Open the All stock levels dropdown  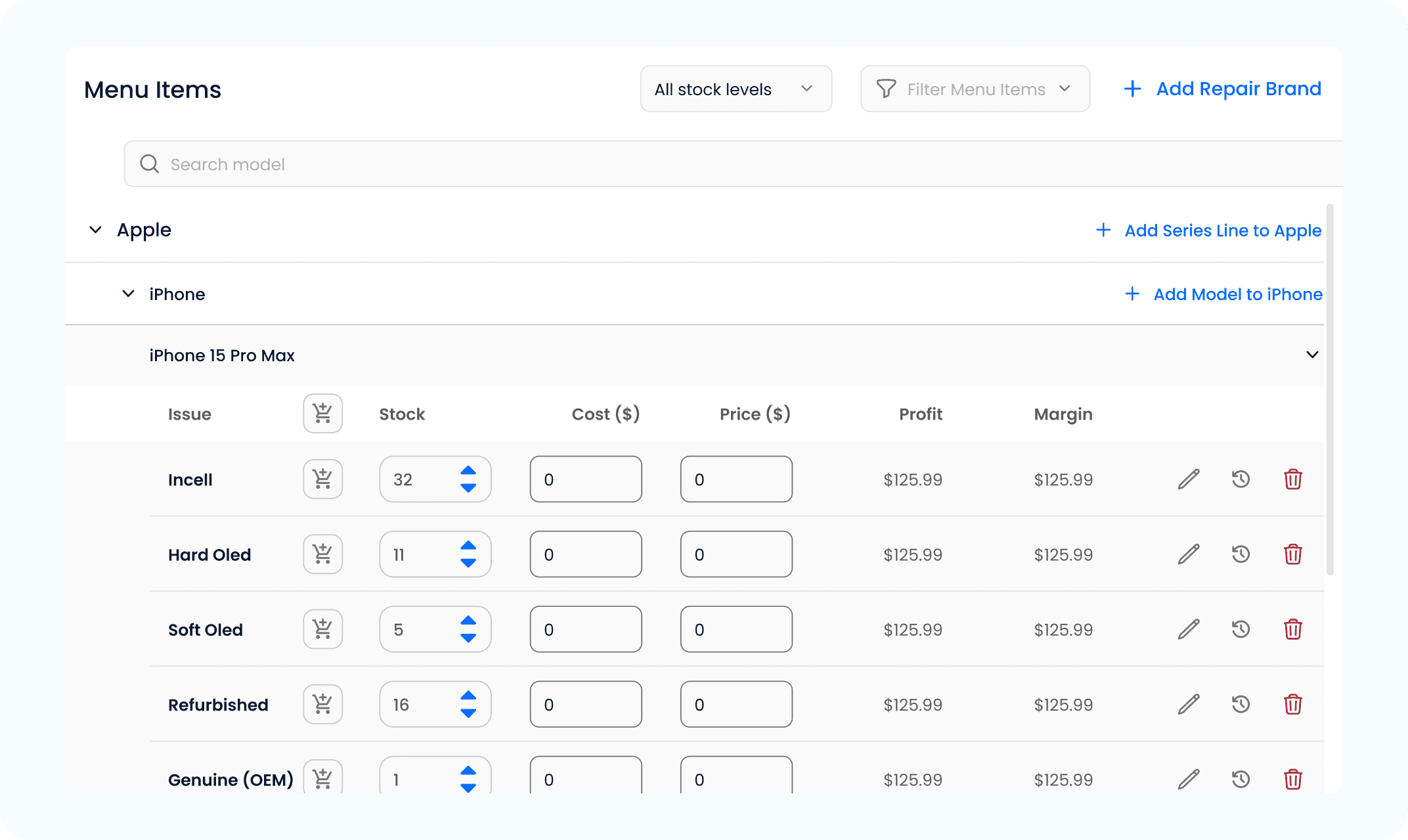pyautogui.click(x=736, y=89)
